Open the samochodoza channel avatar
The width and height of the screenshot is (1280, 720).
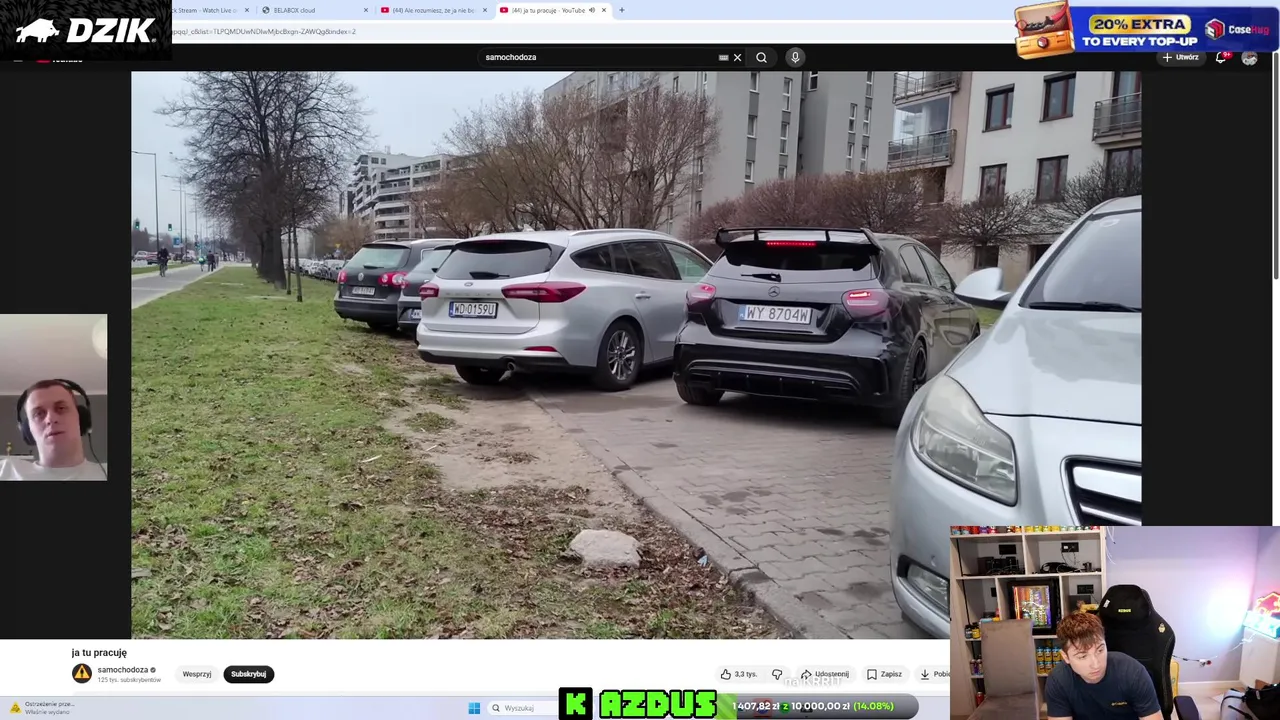(81, 673)
